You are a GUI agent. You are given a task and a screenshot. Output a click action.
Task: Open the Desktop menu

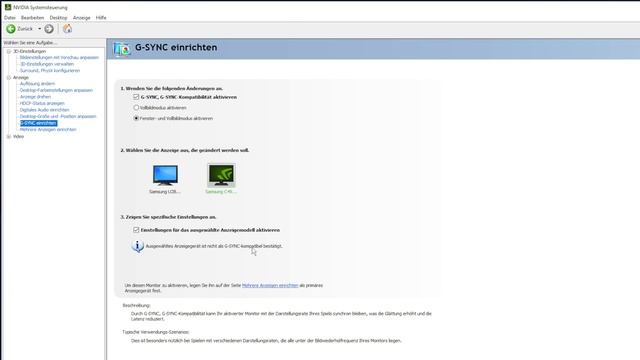(x=58, y=18)
